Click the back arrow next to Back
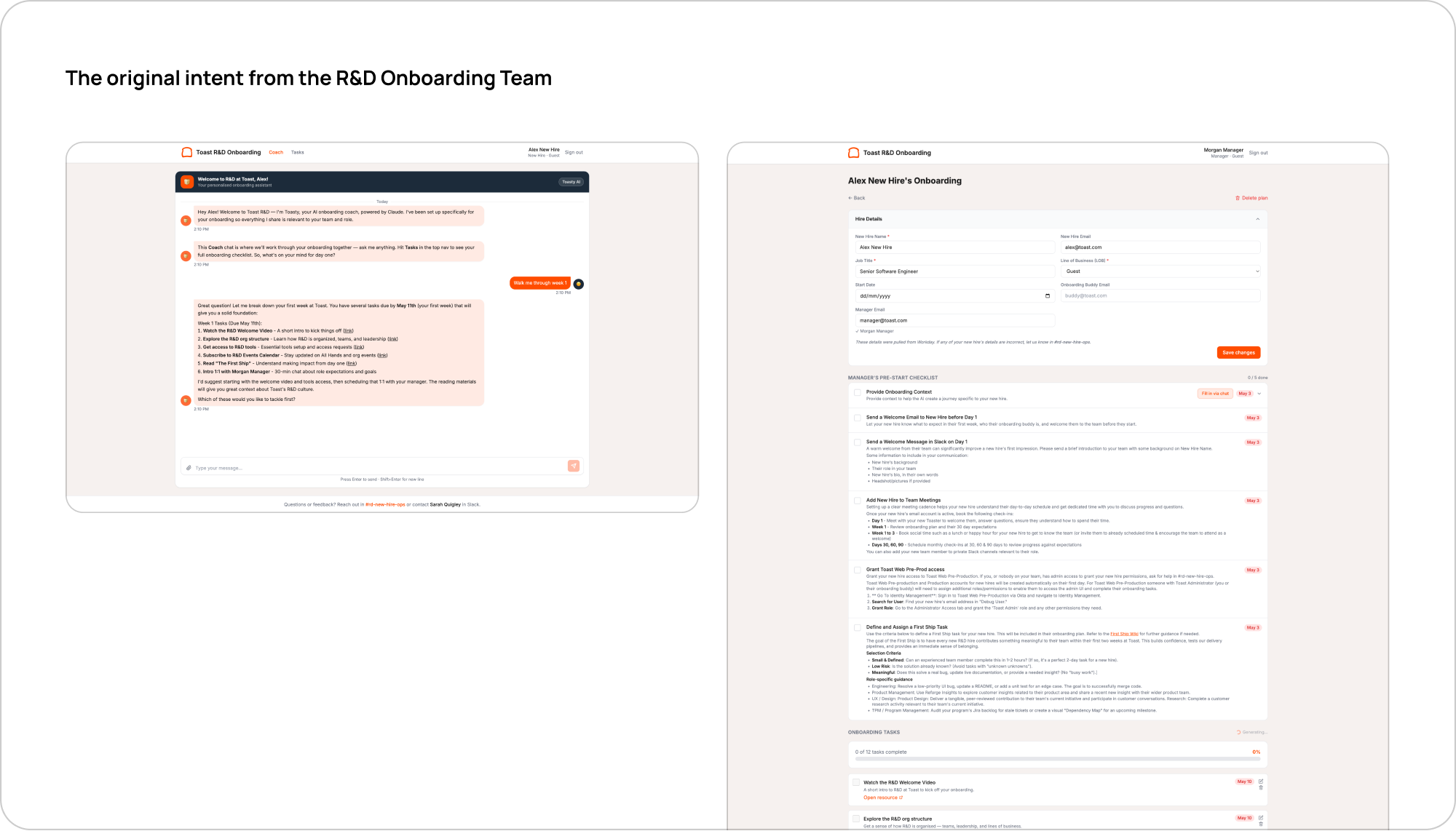 tap(850, 198)
